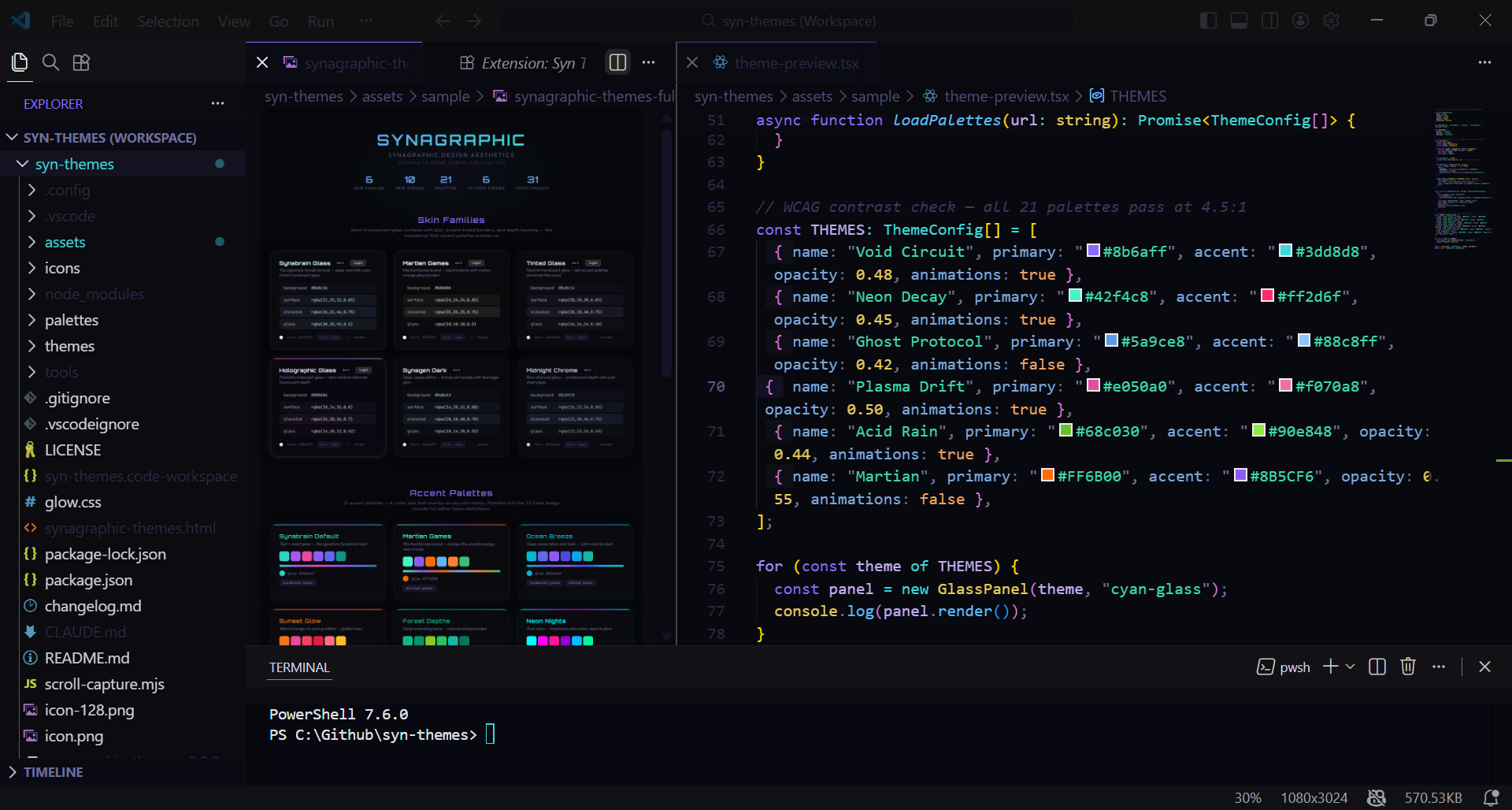Toggle the secondary side bar visibility
This screenshot has width=1512, height=810.
[1269, 20]
